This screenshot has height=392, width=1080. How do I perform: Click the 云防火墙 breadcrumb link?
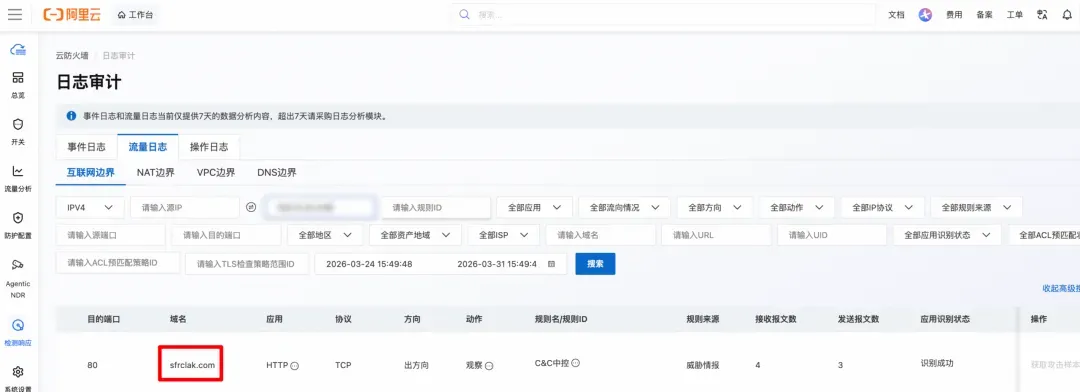pos(72,55)
